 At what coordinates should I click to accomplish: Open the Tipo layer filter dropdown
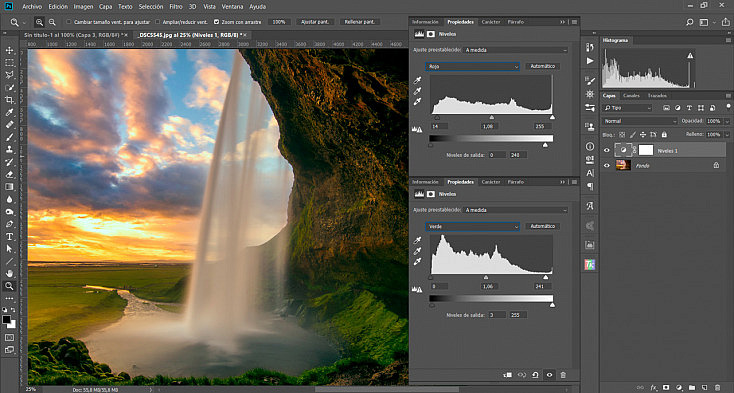tap(627, 108)
